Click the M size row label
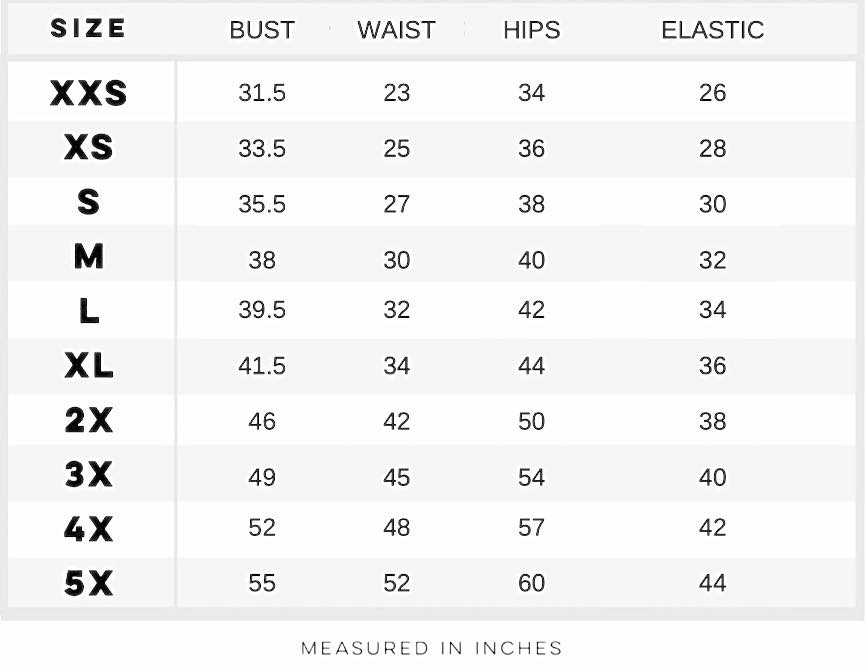The height and width of the screenshot is (668, 865). (x=89, y=258)
